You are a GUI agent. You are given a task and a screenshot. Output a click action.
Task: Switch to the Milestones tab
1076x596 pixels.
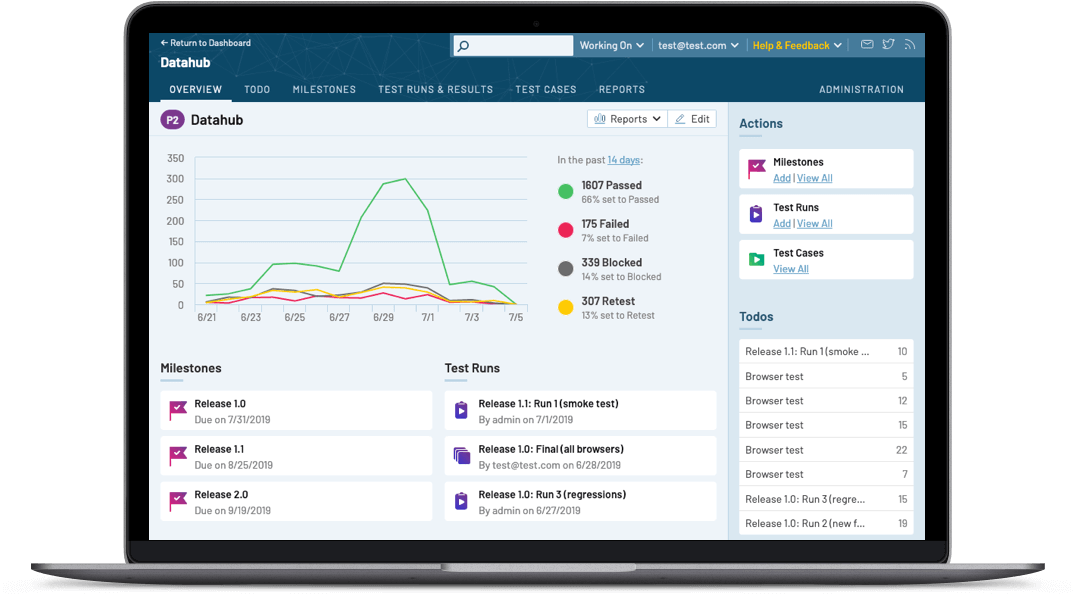[x=324, y=90]
